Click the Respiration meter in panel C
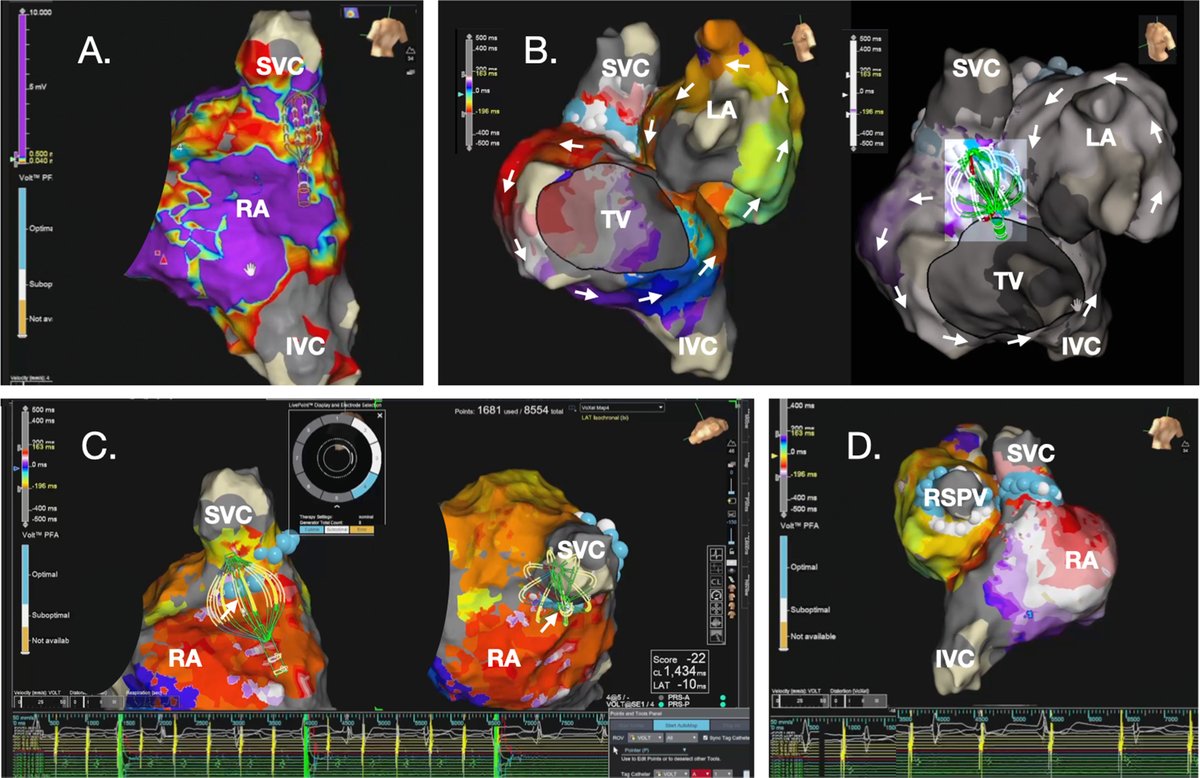This screenshot has height=778, width=1200. click(152, 702)
